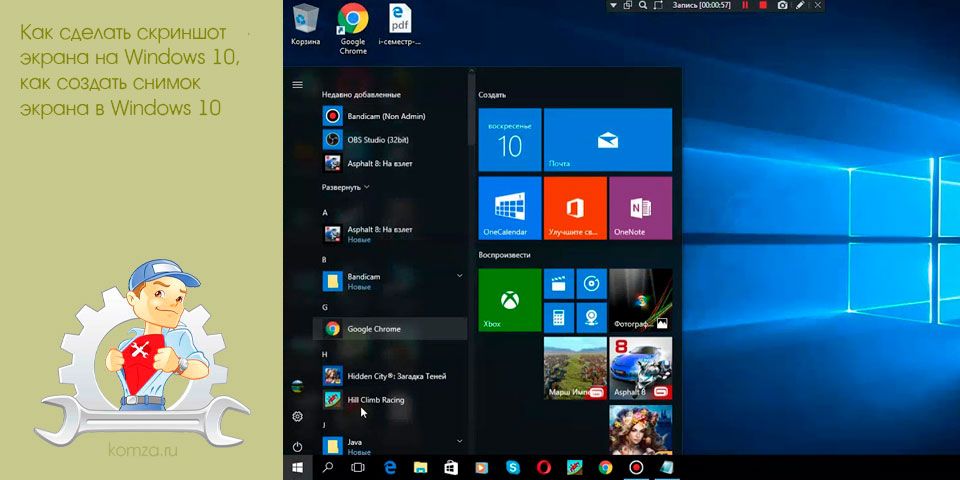
Task: Click the magnifier icon in the recorder bar
Action: 643,5
